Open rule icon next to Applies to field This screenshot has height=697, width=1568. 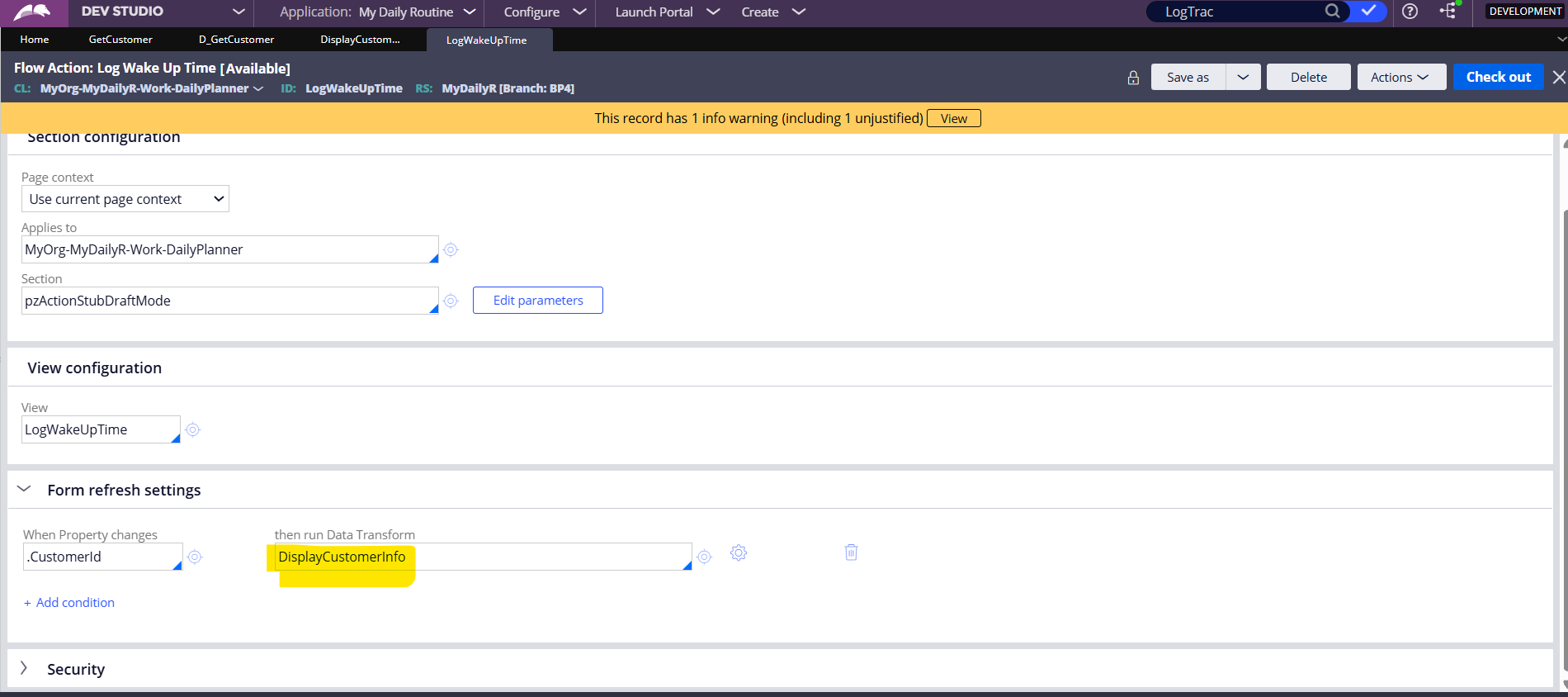coord(451,249)
